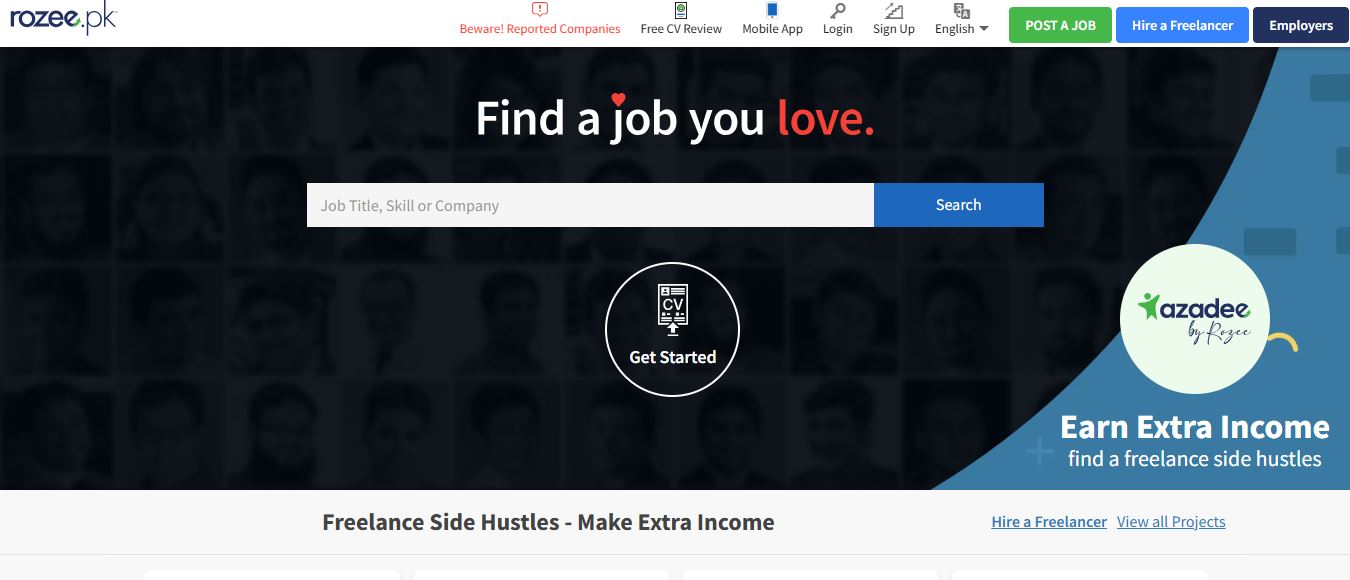Click the language translate icon
The width and height of the screenshot is (1350, 580).
pyautogui.click(x=962, y=10)
